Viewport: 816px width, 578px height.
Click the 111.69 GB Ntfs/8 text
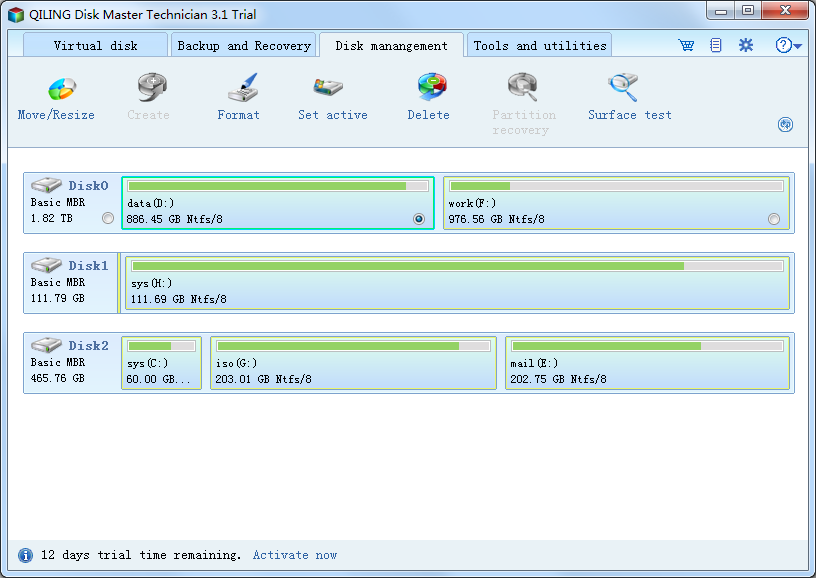(178, 300)
